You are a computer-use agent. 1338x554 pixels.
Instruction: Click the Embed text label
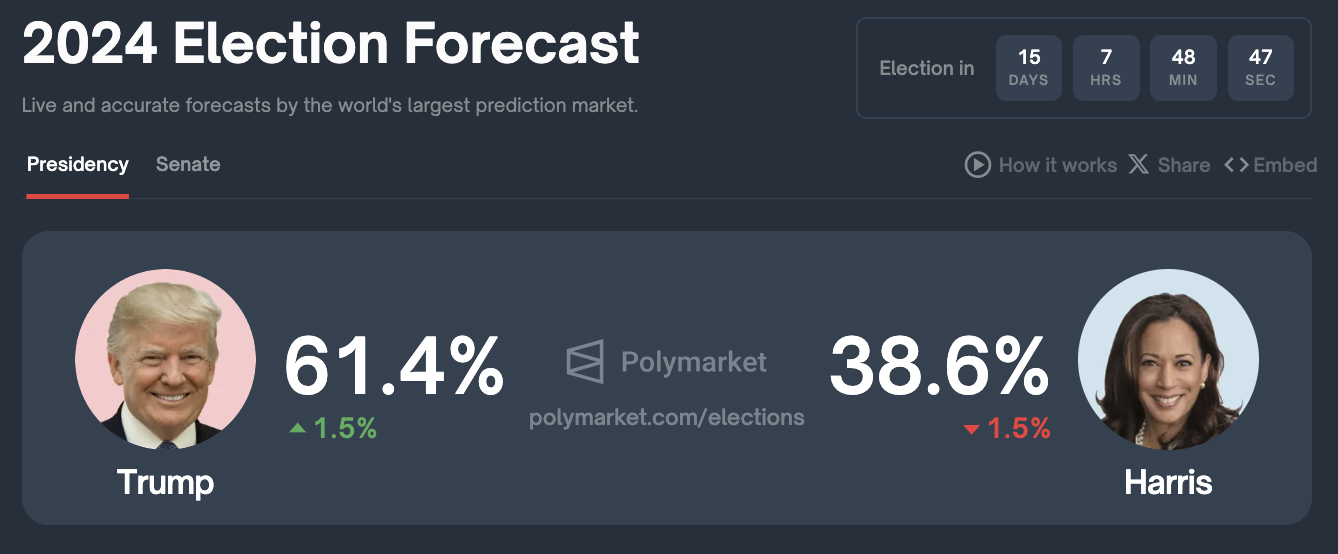[x=1285, y=165]
